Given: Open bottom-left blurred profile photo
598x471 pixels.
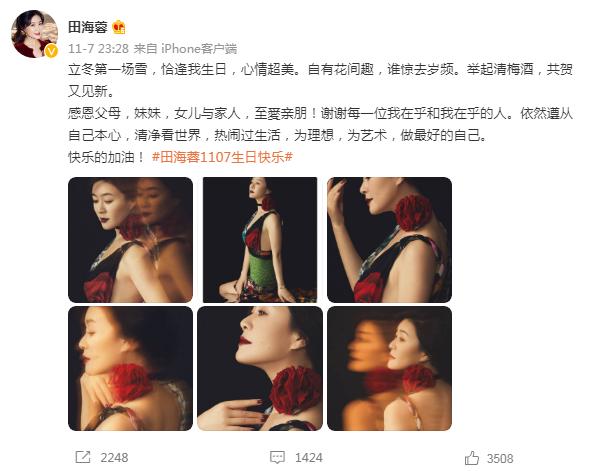Looking at the screenshot, I should (130, 368).
